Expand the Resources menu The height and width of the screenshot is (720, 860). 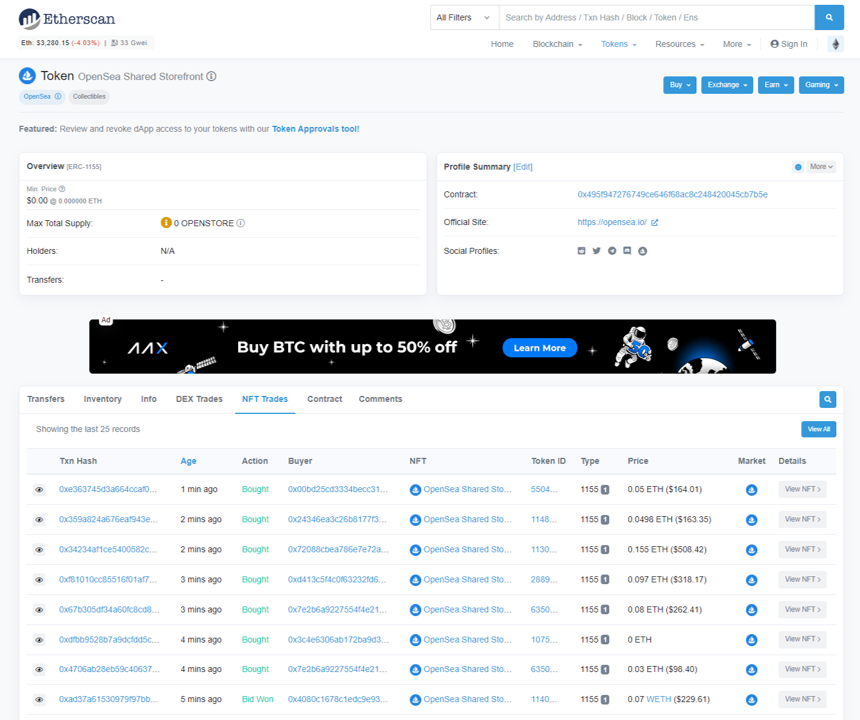[x=680, y=44]
